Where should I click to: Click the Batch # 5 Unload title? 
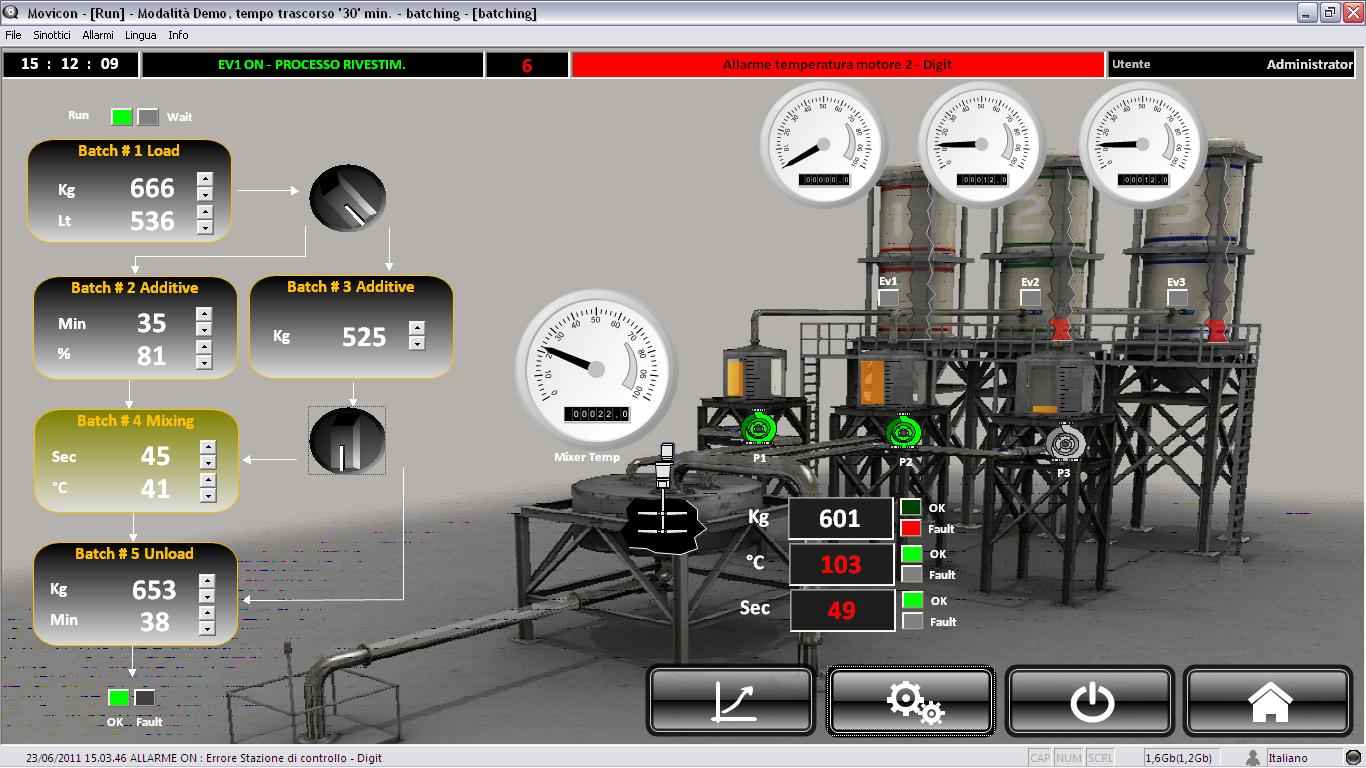[134, 553]
